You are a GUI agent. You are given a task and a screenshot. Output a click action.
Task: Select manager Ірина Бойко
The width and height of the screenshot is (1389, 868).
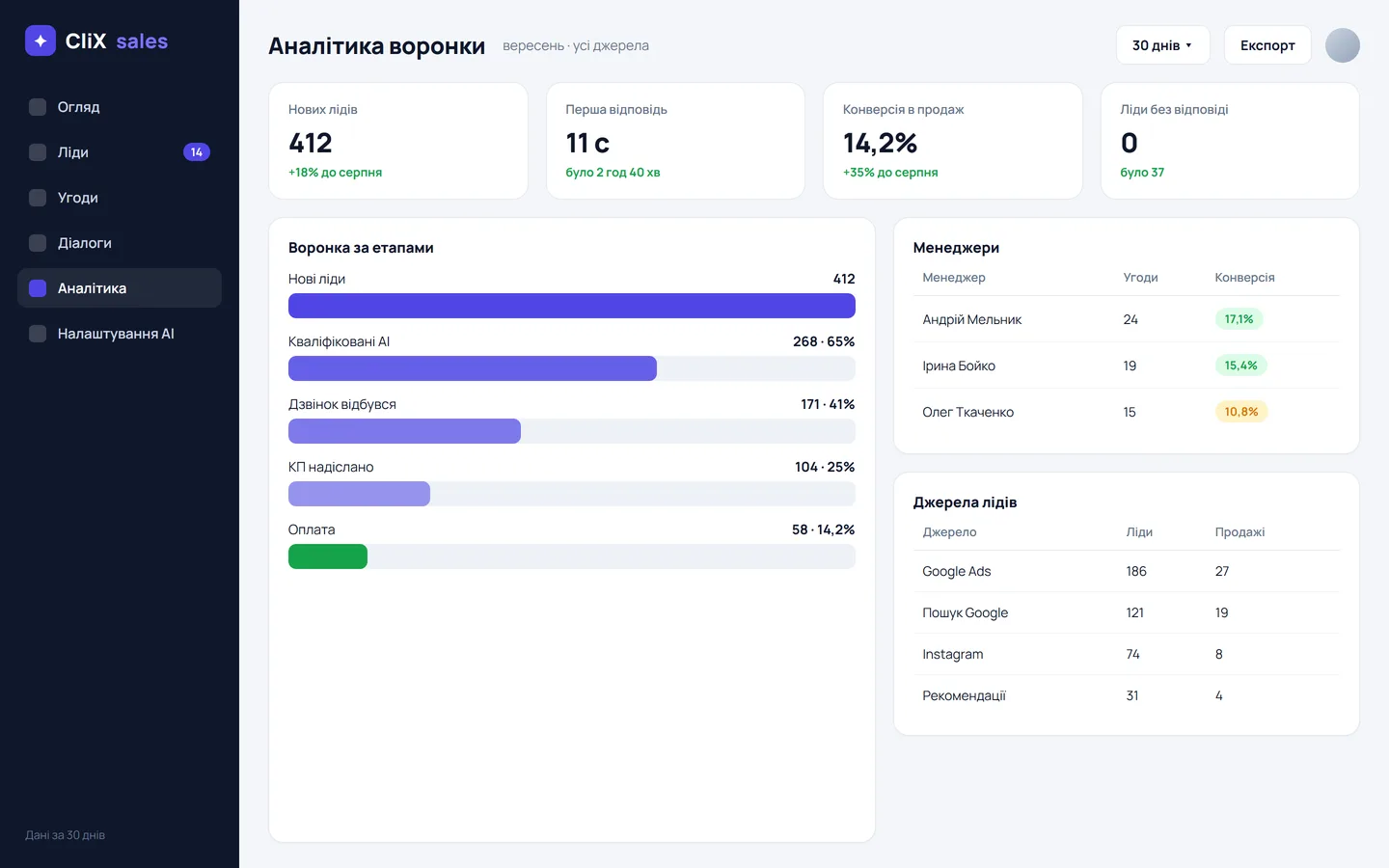click(1127, 366)
